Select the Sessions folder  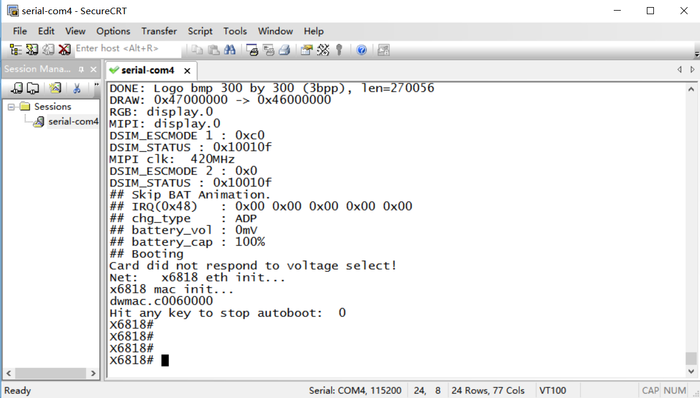point(52,107)
